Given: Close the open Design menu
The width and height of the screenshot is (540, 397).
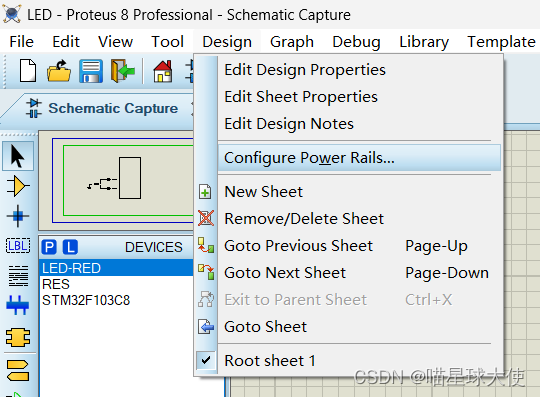Looking at the screenshot, I should point(227,42).
